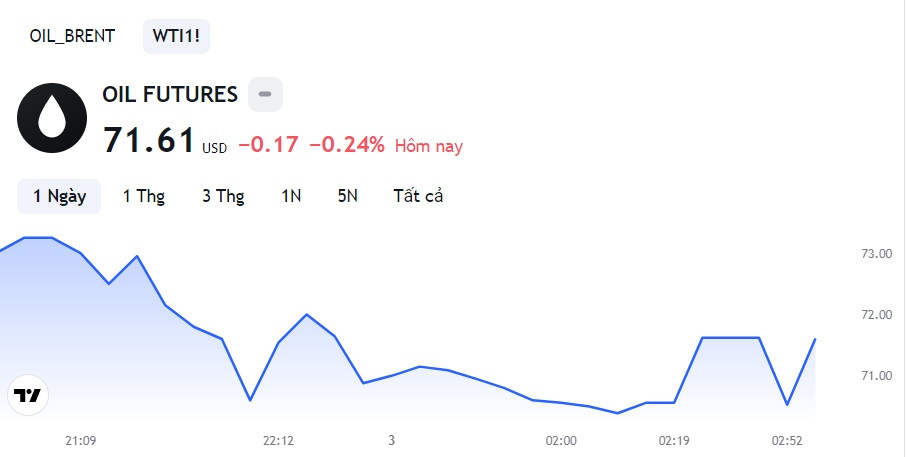Image resolution: width=907 pixels, height=457 pixels.
Task: Click the 21:09 time axis label
Action: (x=80, y=441)
